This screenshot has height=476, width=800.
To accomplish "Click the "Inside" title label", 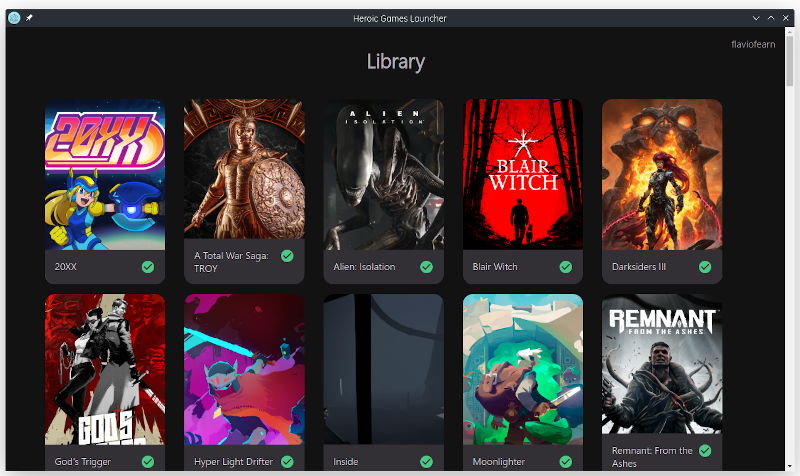I will [x=346, y=462].
